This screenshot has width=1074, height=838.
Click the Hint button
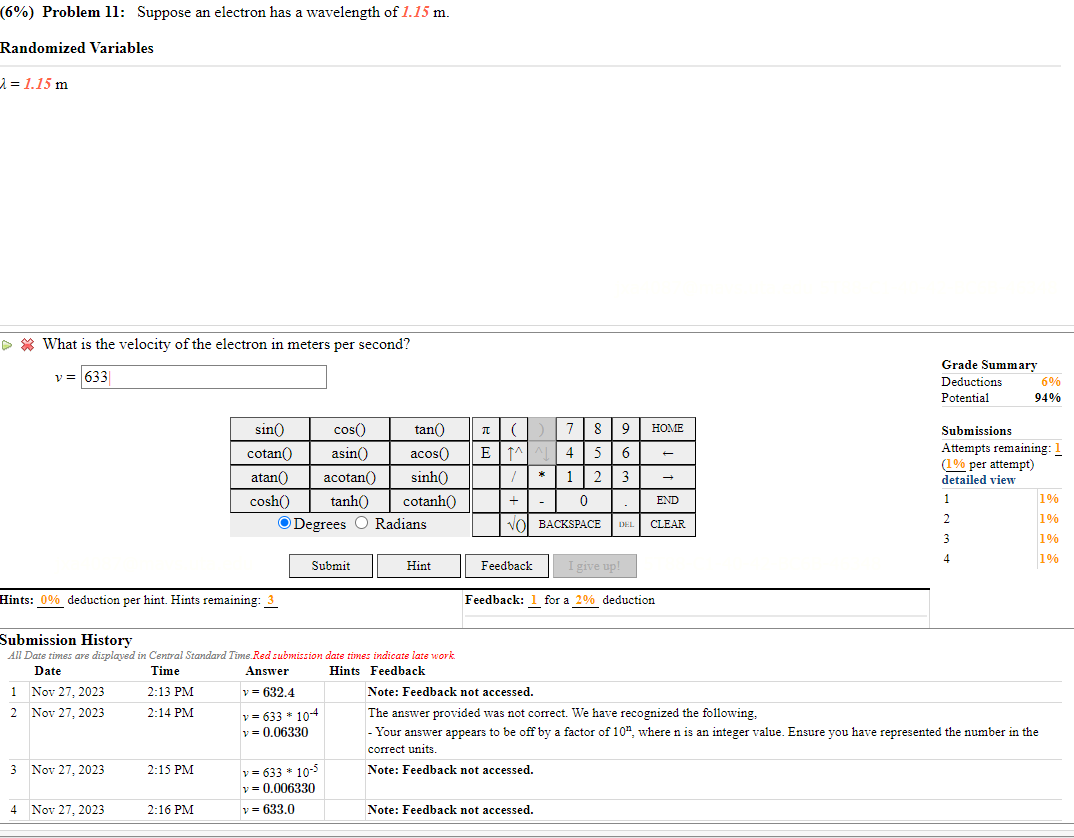click(419, 566)
